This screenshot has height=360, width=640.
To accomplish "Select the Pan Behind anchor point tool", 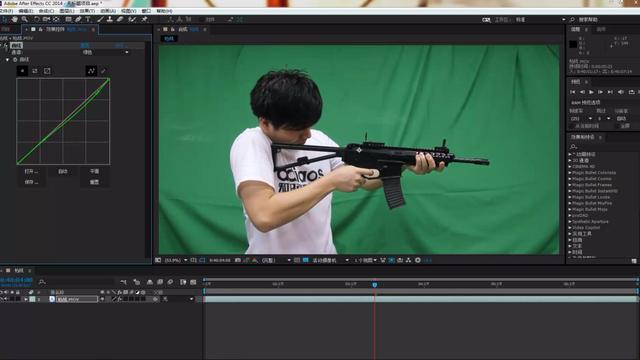I will pos(56,19).
